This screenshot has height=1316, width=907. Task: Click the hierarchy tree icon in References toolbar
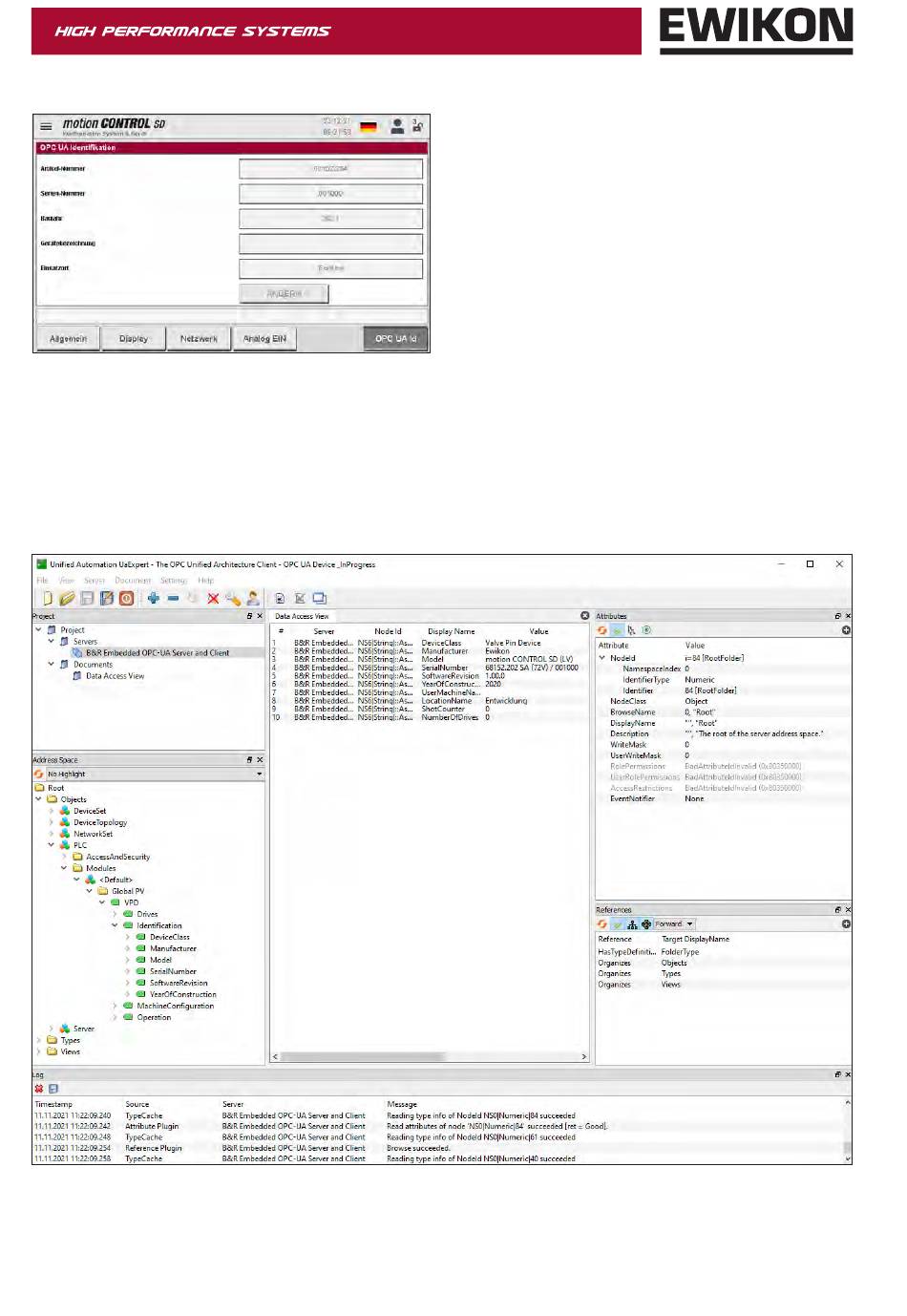pyautogui.click(x=632, y=924)
